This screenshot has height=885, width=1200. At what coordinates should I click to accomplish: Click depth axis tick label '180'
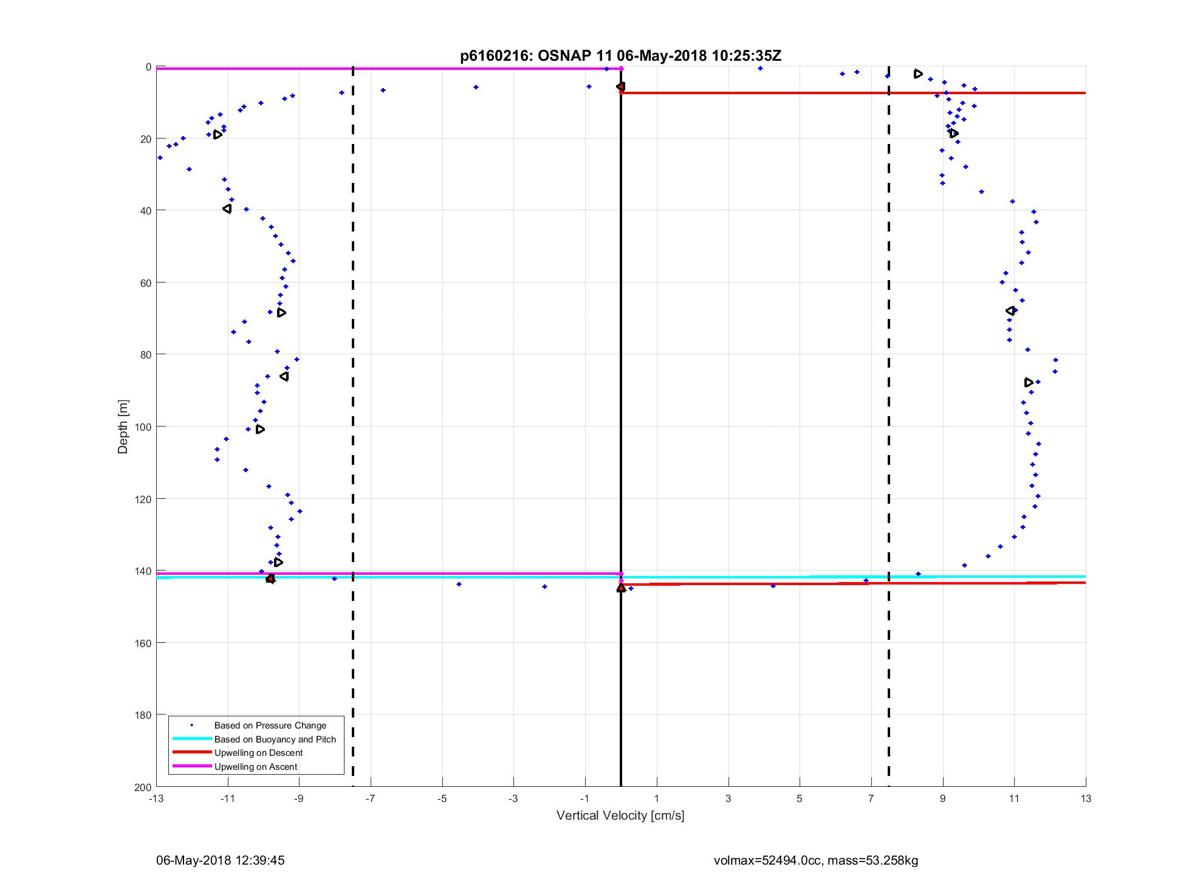[142, 715]
